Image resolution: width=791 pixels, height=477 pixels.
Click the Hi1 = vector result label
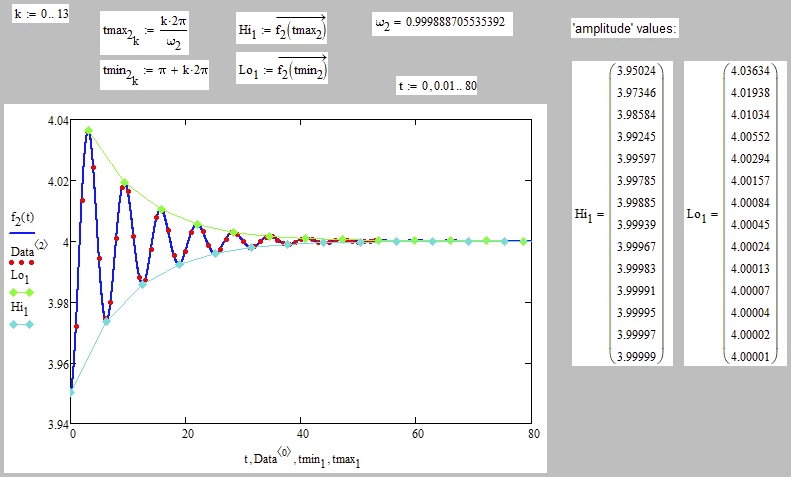pos(589,215)
